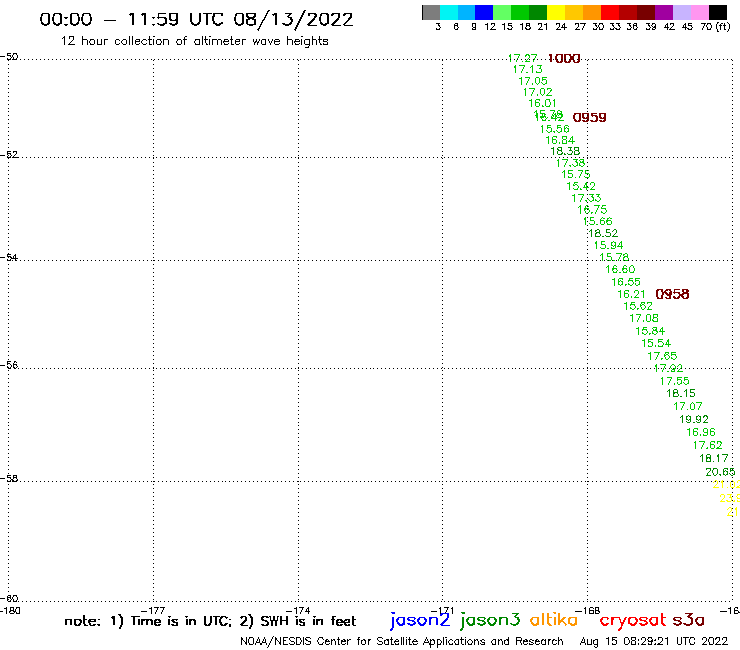The height and width of the screenshot is (650, 740).
Task: Click the -168 longitude axis label
Action: click(589, 611)
